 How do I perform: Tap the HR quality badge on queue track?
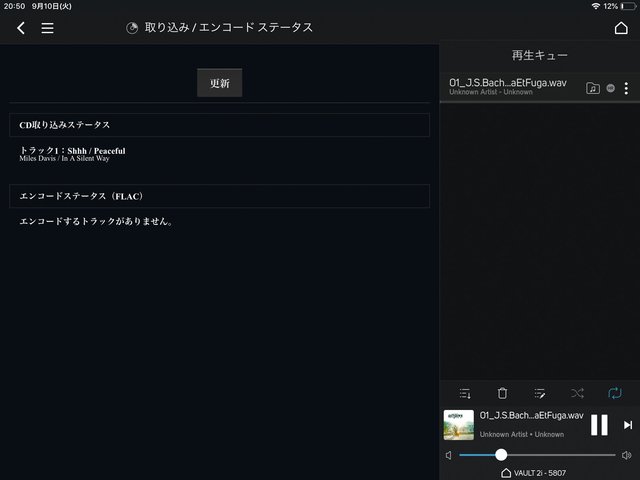tap(611, 88)
